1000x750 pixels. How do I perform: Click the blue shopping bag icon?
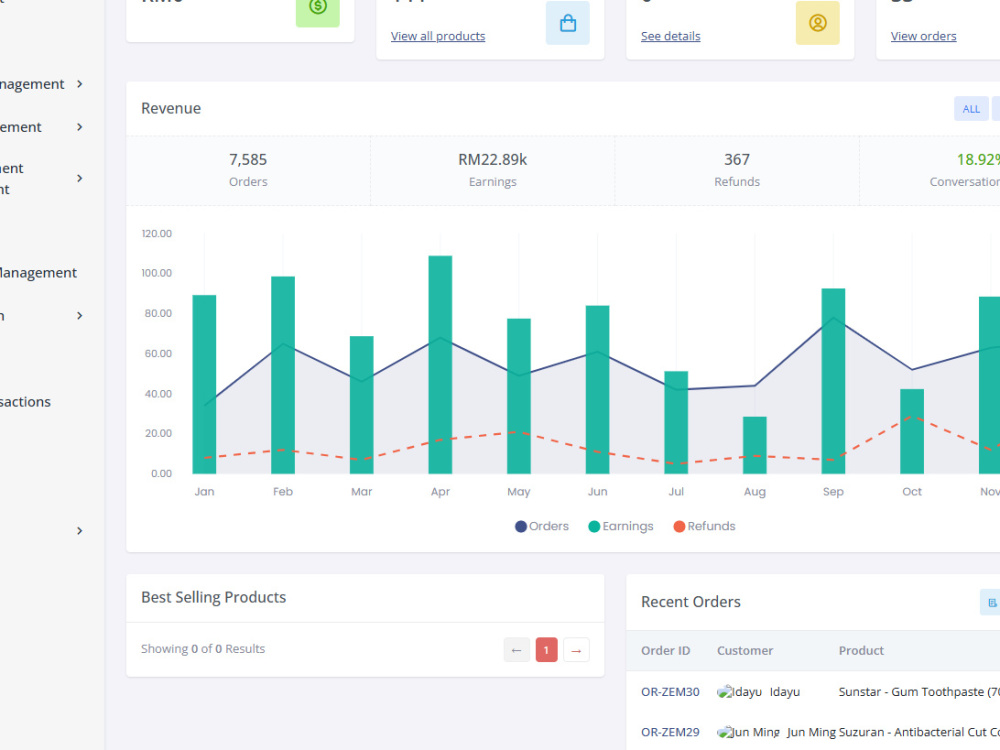[x=568, y=24]
